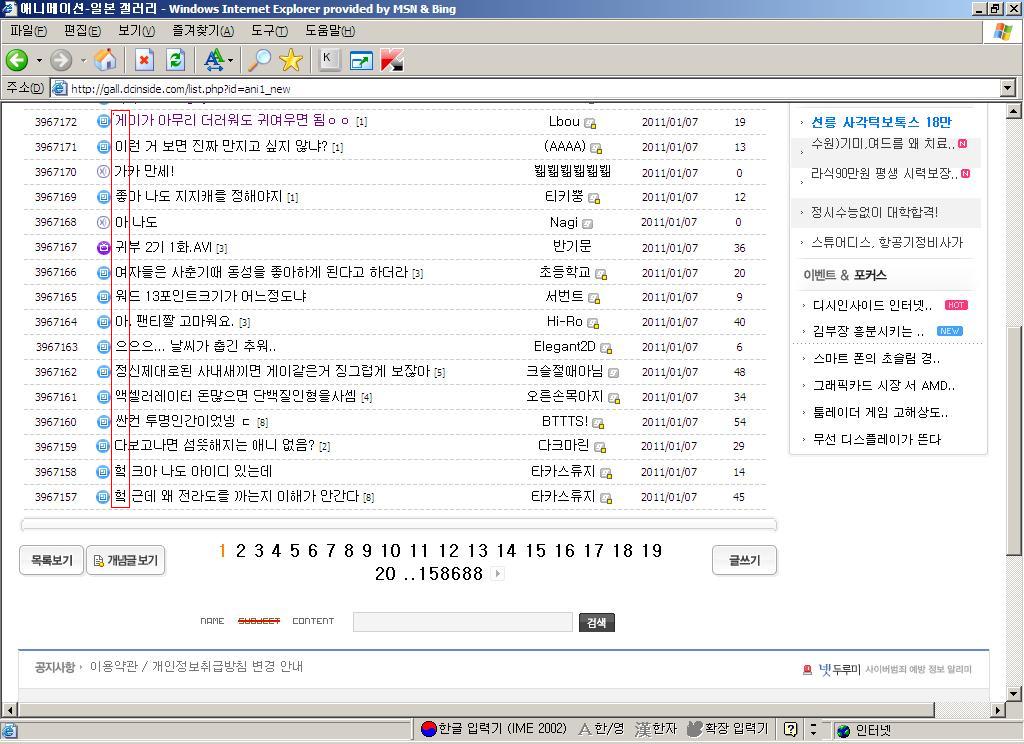This screenshot has height=744, width=1024.
Task: Click the Kaspersky red K toolbar icon
Action: pyautogui.click(x=392, y=60)
